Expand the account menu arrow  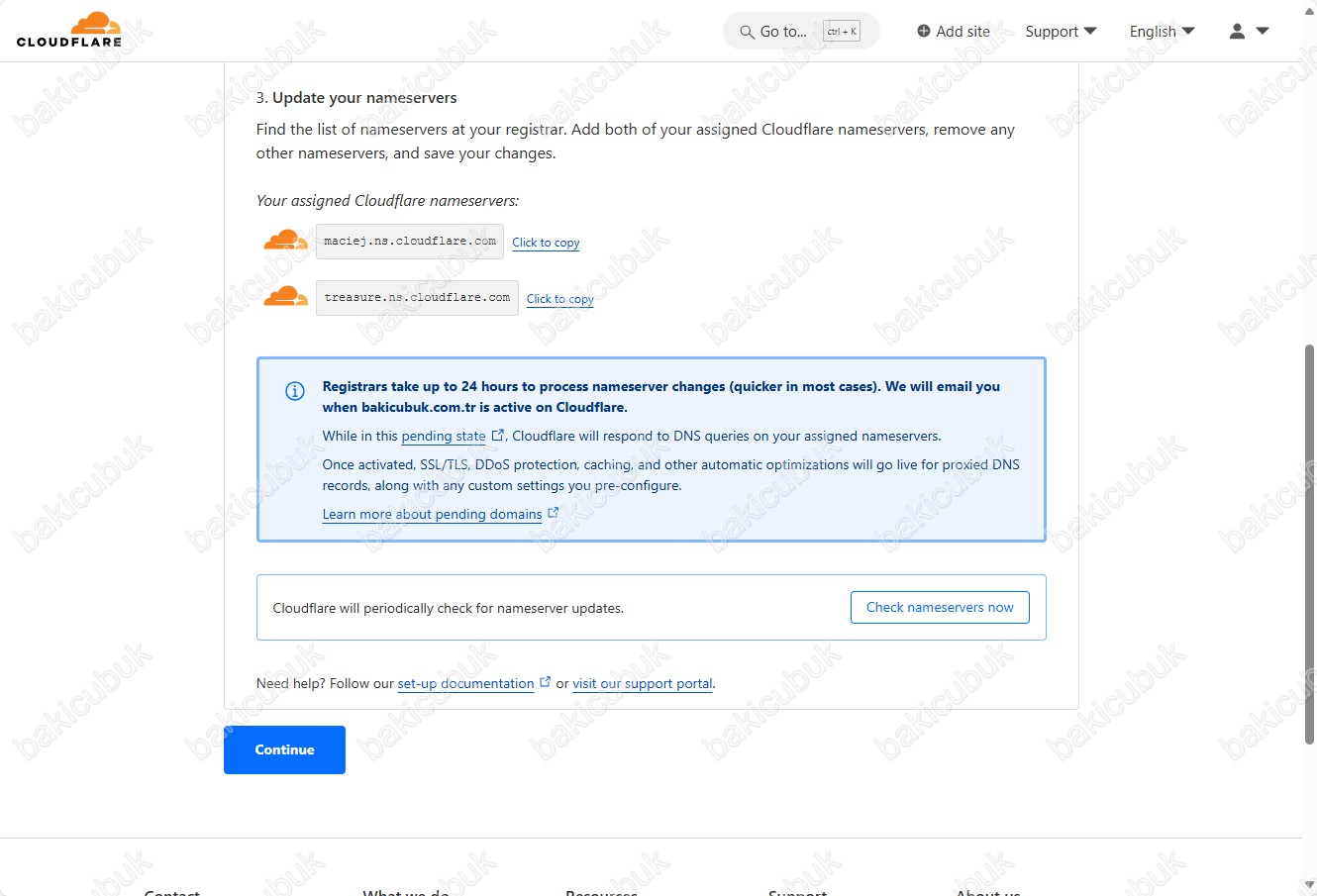(1263, 31)
